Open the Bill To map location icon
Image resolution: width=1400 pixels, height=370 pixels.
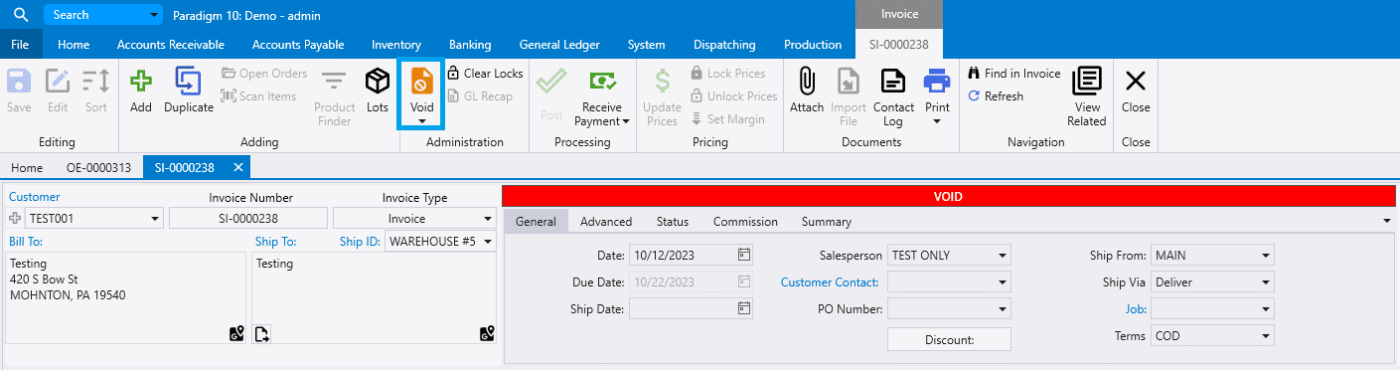pos(236,334)
